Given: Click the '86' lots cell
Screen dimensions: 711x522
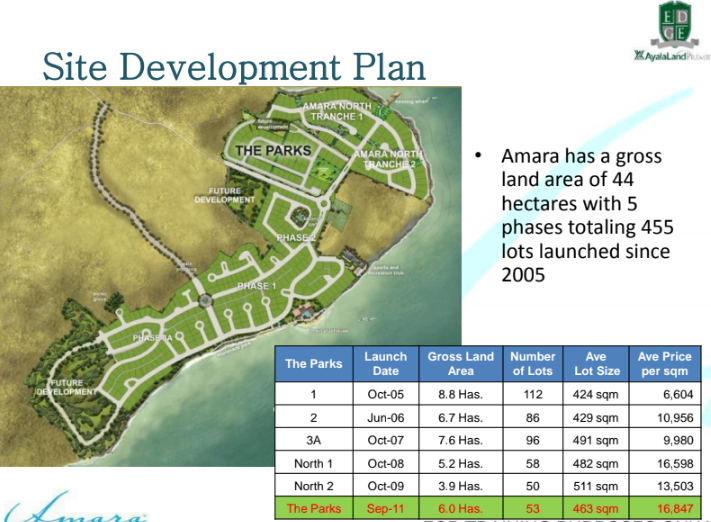Looking at the screenshot, I should coord(533,417).
